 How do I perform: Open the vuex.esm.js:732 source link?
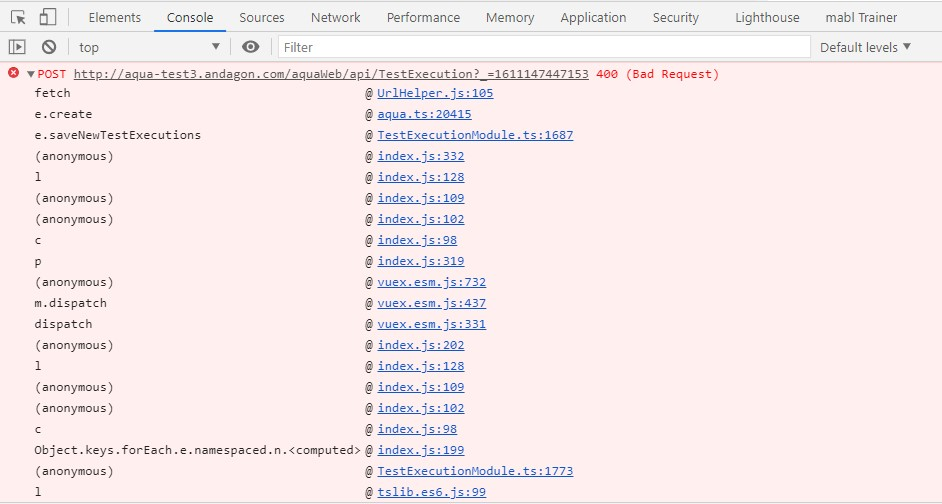point(431,282)
